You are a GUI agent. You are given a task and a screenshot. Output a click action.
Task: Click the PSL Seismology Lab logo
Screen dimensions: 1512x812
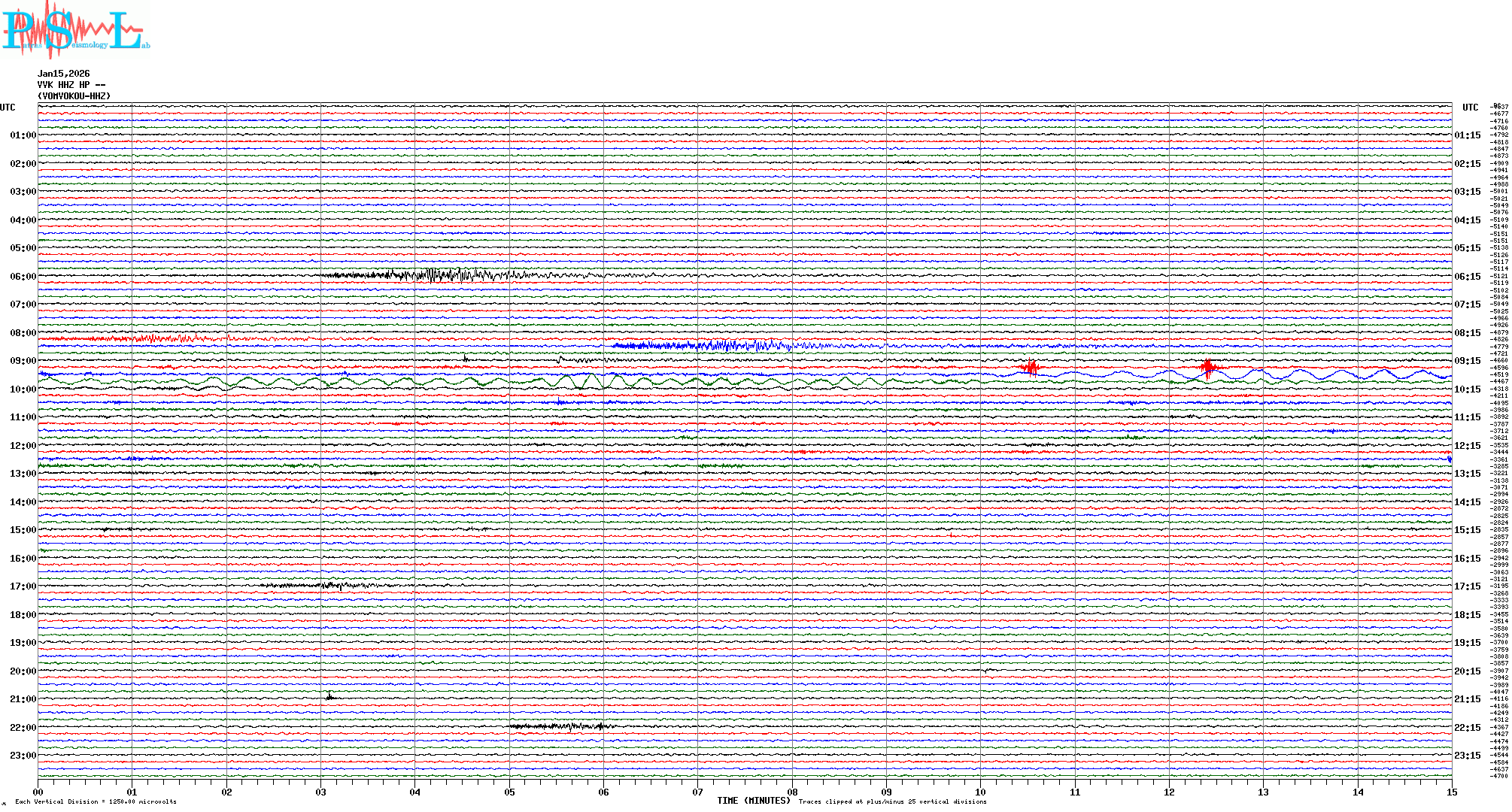click(75, 30)
